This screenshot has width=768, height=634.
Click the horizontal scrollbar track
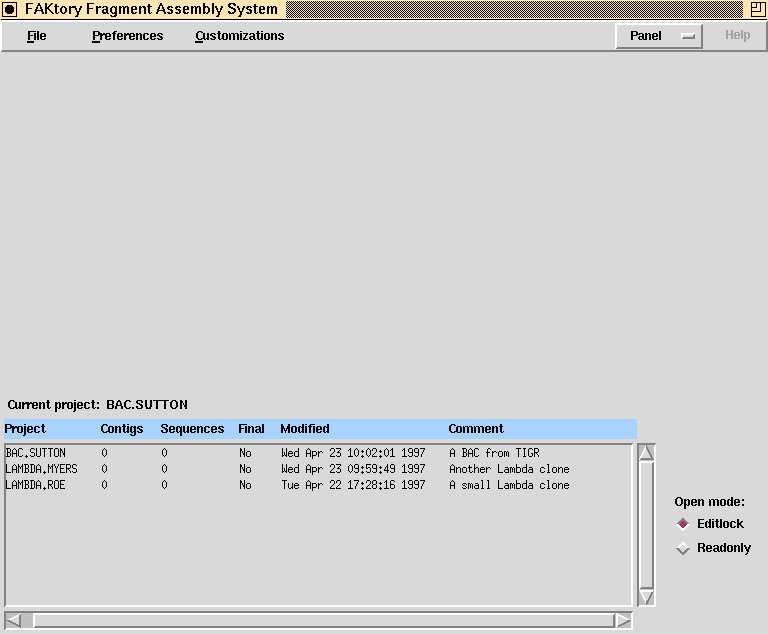320,620
